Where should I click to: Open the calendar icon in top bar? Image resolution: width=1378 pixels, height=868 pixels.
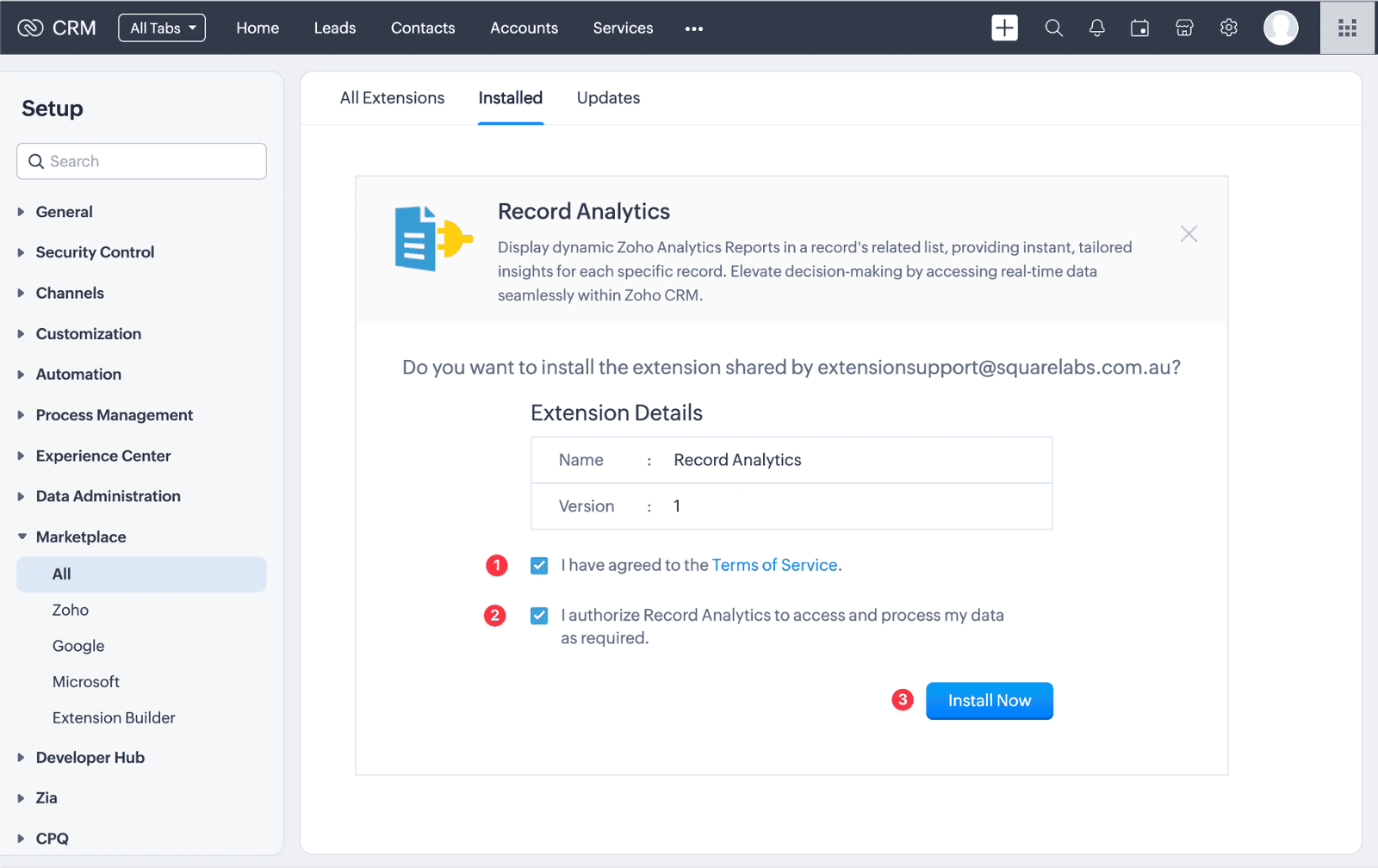point(1139,28)
